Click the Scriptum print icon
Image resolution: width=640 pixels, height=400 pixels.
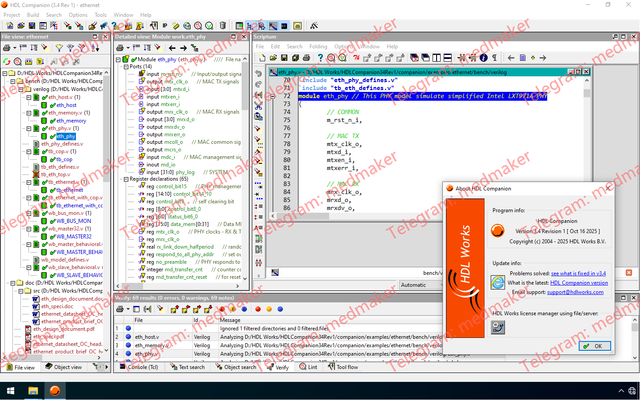coord(307,58)
